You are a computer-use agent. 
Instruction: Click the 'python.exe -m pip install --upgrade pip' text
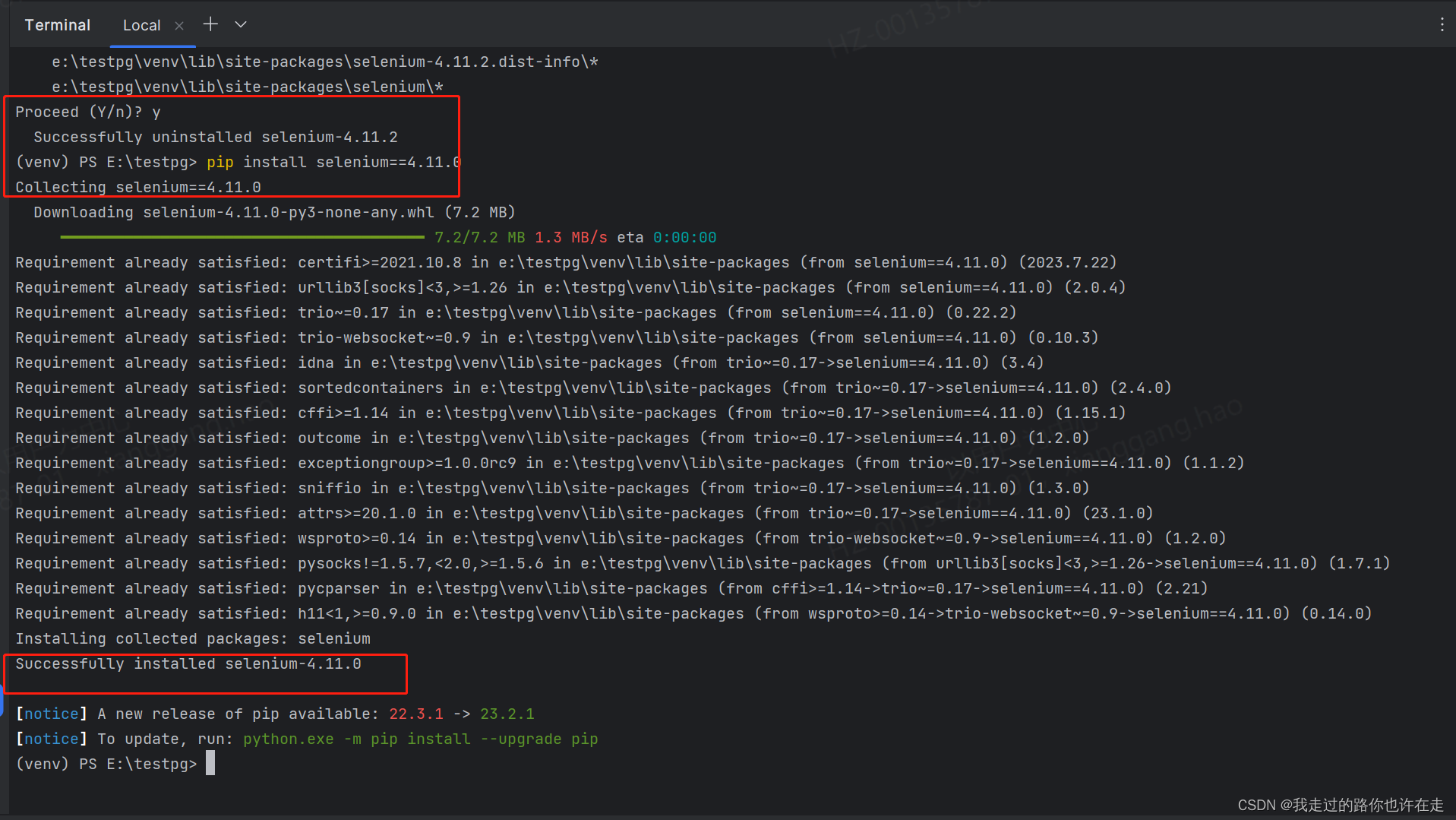pyautogui.click(x=420, y=739)
